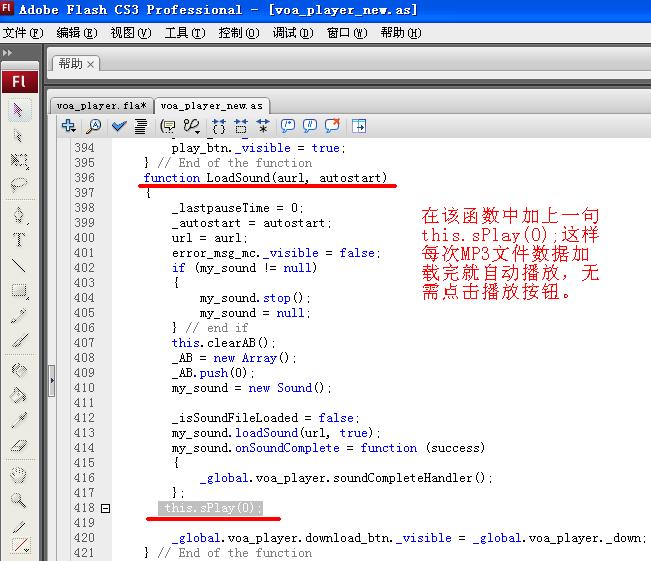Switch to the voa_player.fla tab

click(x=101, y=105)
